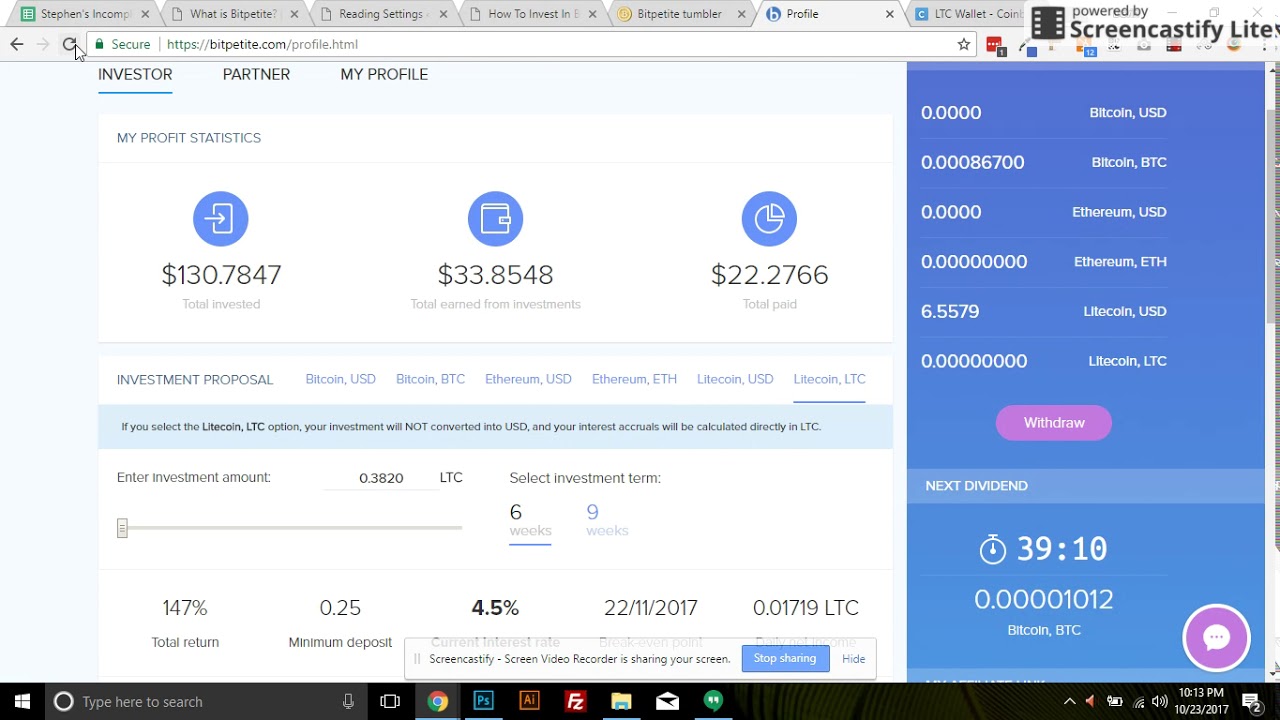Hide the Screencastify sharing bar
This screenshot has height=720, width=1280.
[853, 659]
